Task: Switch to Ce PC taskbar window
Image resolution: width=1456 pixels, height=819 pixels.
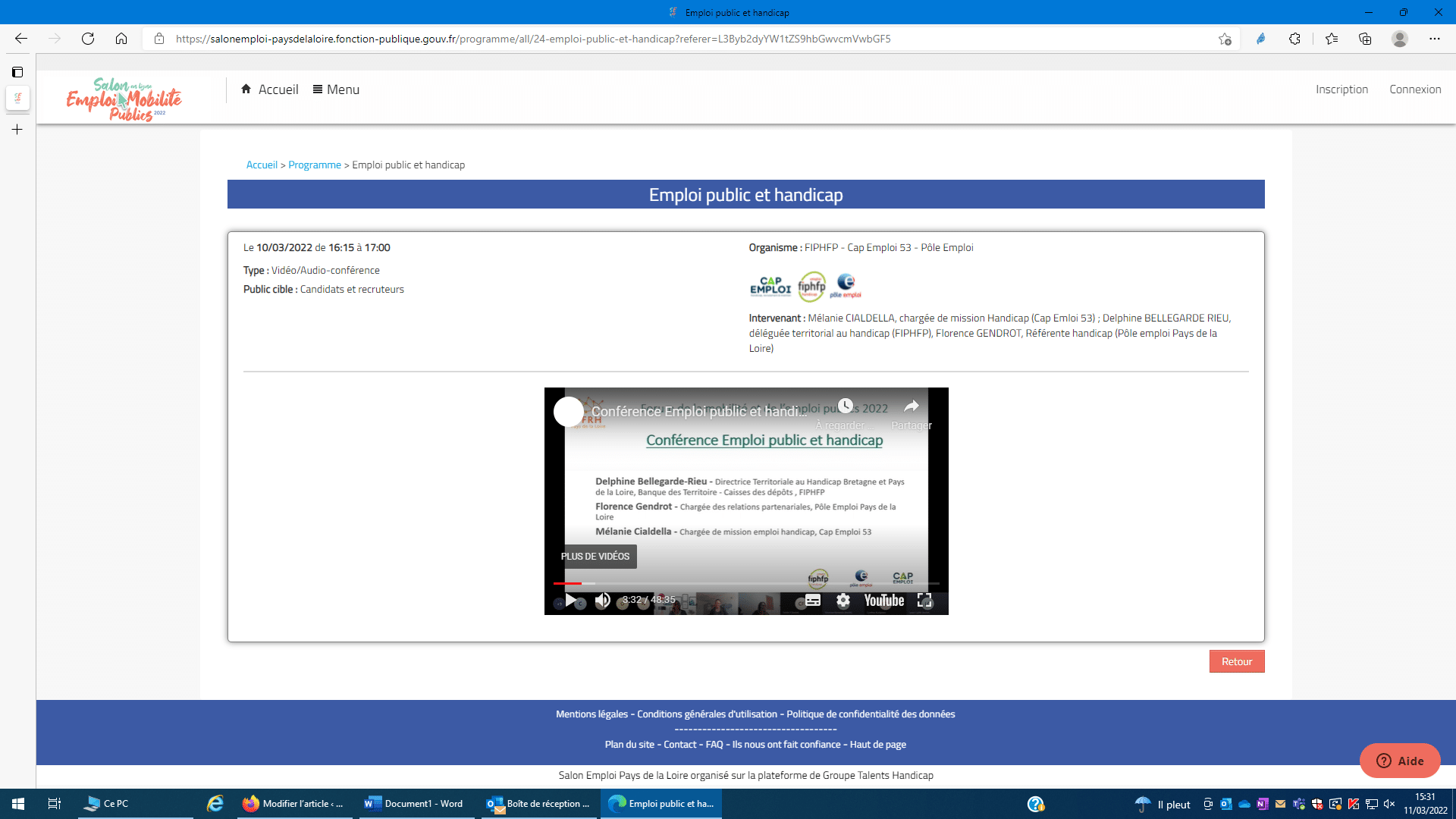Action: 135,804
